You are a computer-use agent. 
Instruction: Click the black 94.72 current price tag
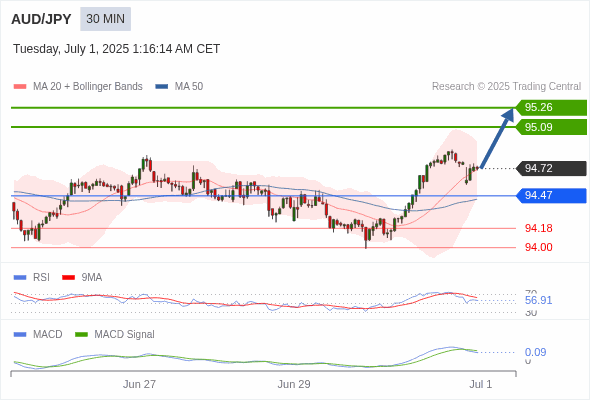pyautogui.click(x=551, y=168)
